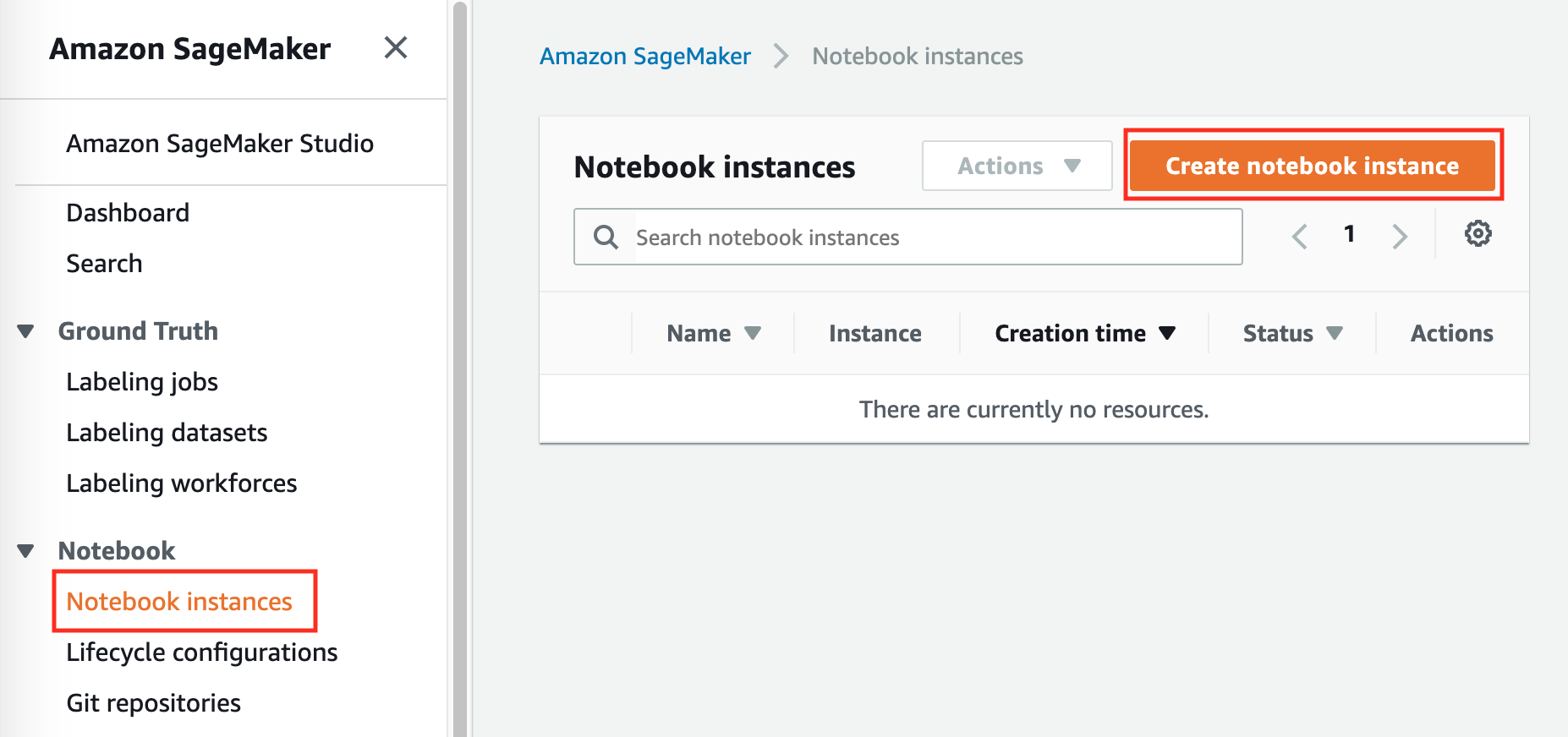Collapse the Notebook section
1568x737 pixels.
coord(26,551)
